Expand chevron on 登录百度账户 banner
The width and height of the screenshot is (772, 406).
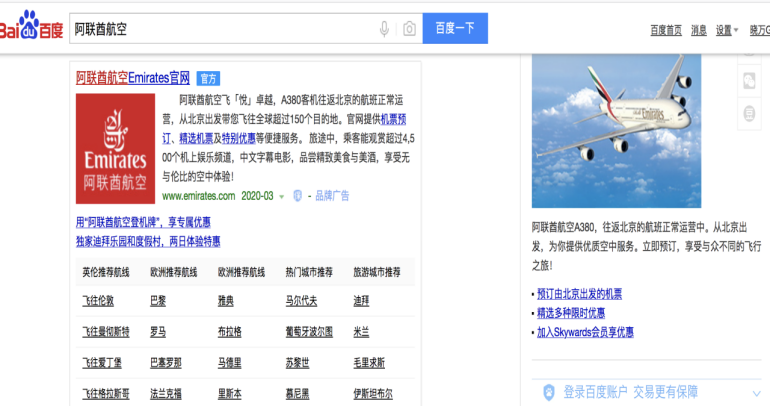tap(757, 393)
